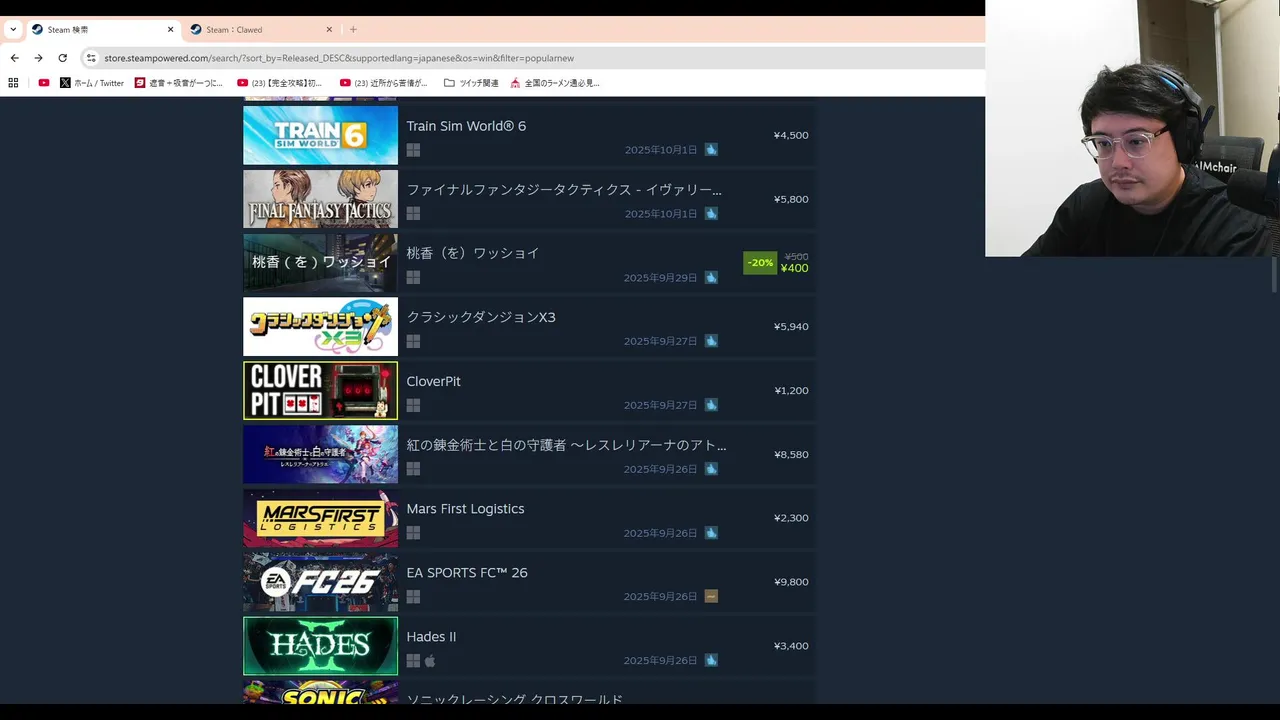Click the Hades II title text
The image size is (1280, 720).
point(431,637)
